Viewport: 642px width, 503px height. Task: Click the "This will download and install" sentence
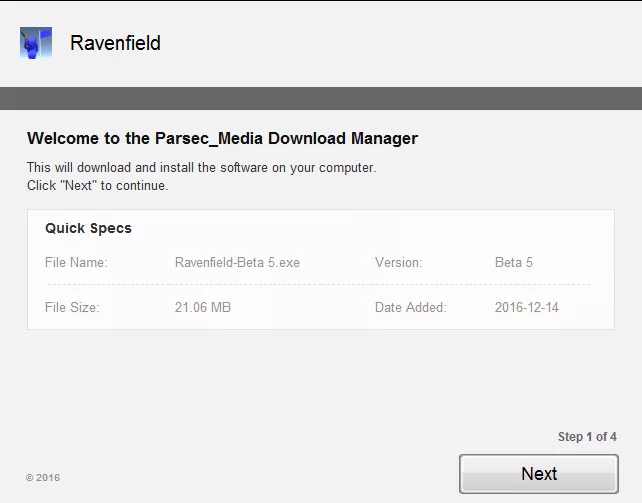coord(201,168)
